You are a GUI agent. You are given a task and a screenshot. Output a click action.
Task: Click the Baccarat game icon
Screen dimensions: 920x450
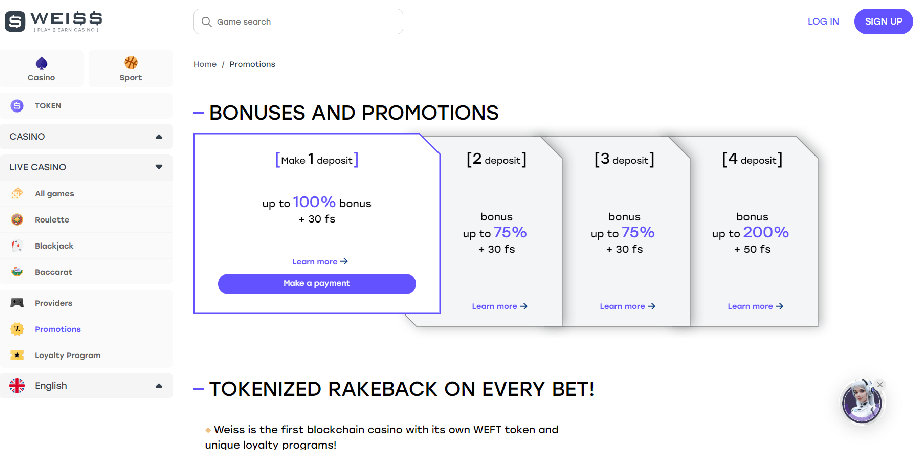tap(16, 272)
